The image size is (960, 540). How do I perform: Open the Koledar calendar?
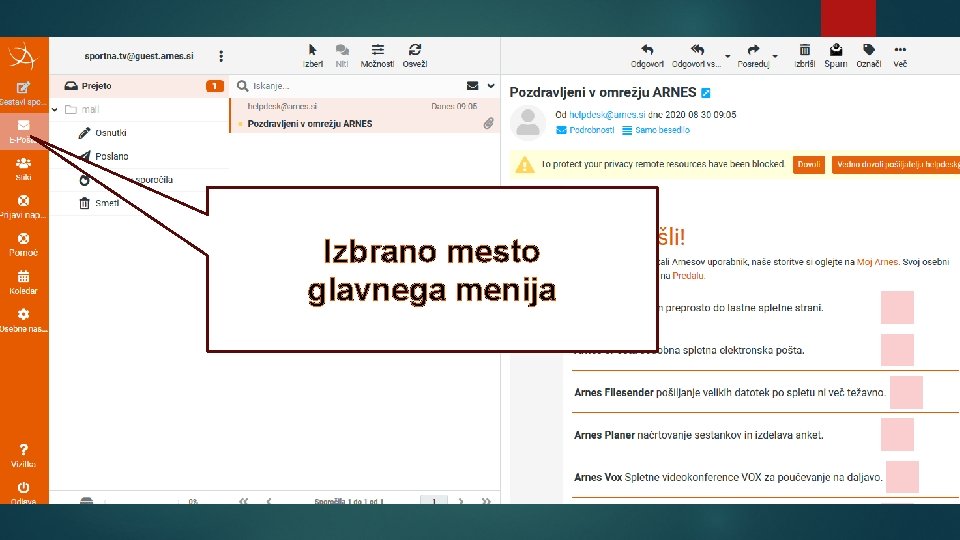(x=23, y=283)
